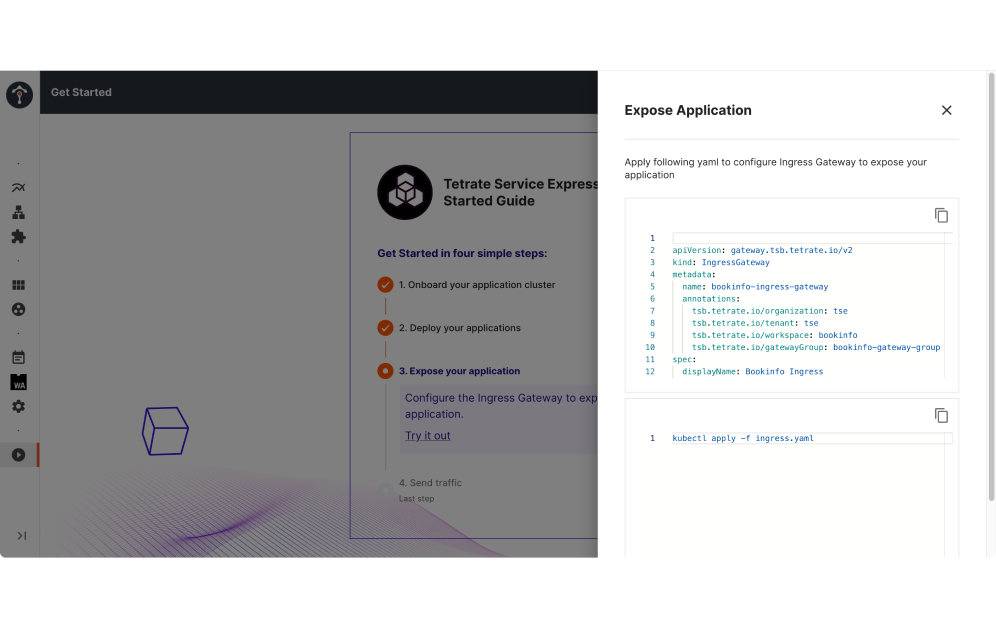This screenshot has width=996, height=628.
Task: Open the calendar events icon in sidebar
Action: [x=18, y=357]
